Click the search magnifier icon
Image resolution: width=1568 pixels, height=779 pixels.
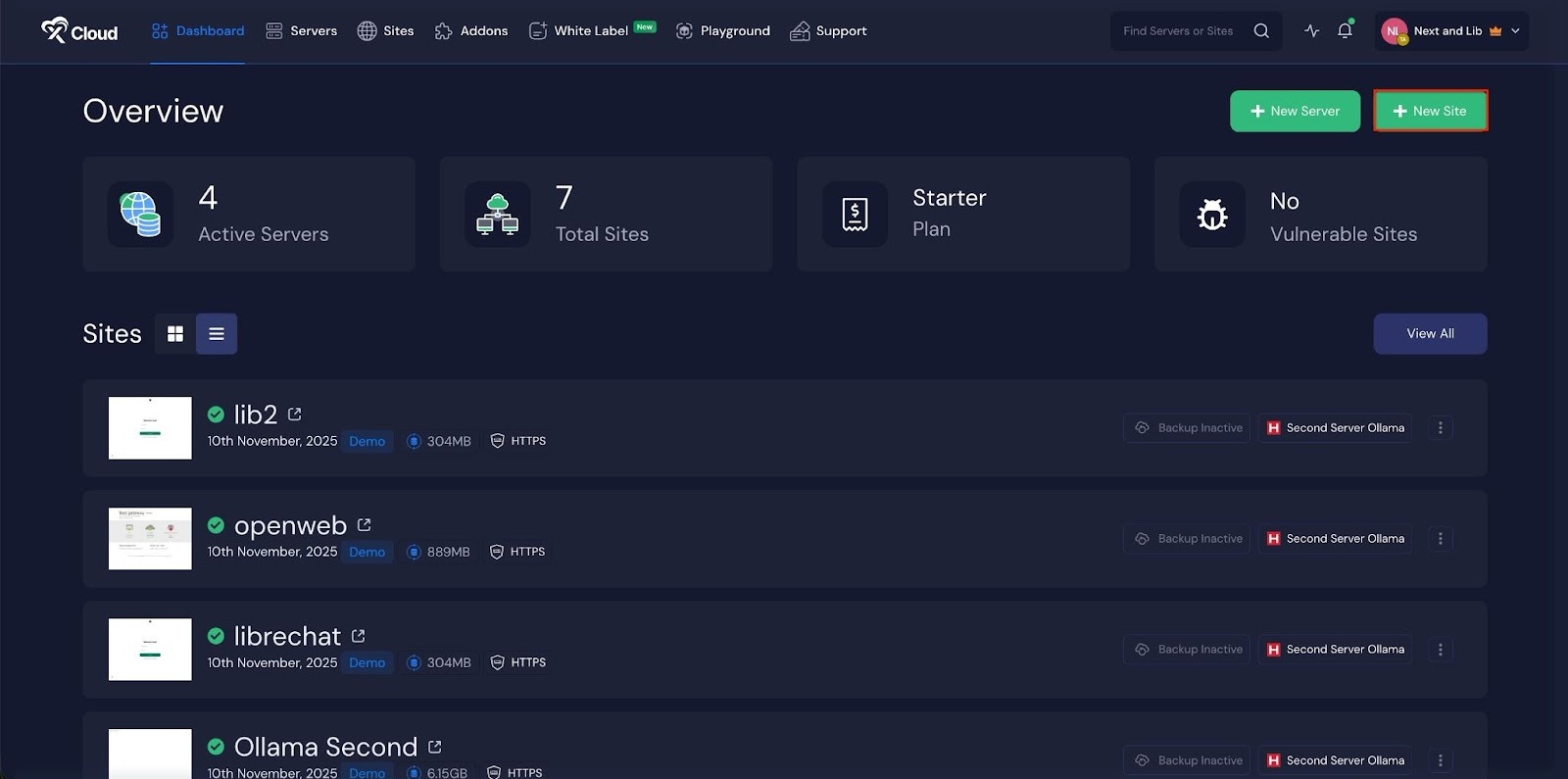click(x=1261, y=31)
